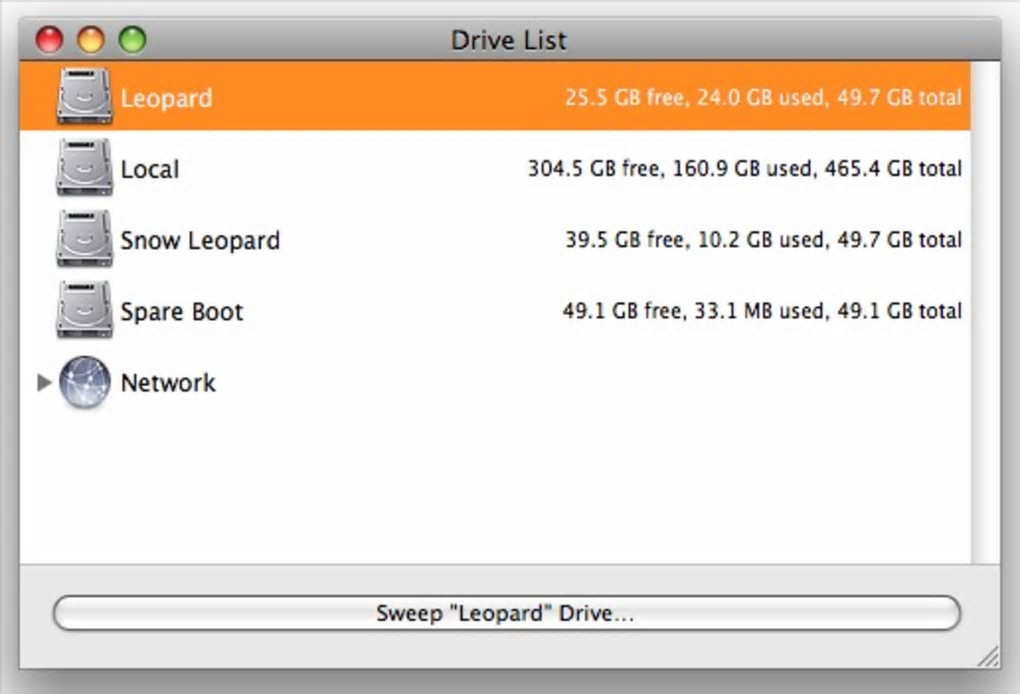Click the Leopard drive icon
1020x694 pixels.
[84, 97]
